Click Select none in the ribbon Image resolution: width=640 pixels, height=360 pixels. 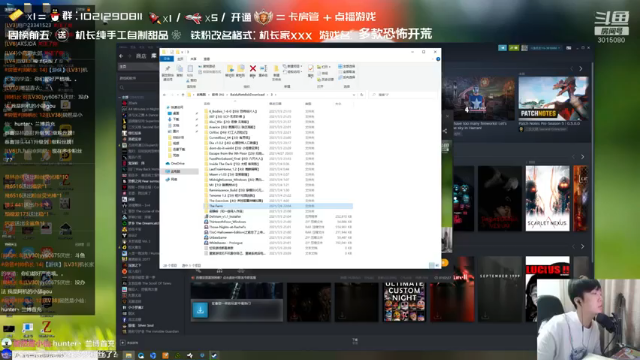point(347,72)
